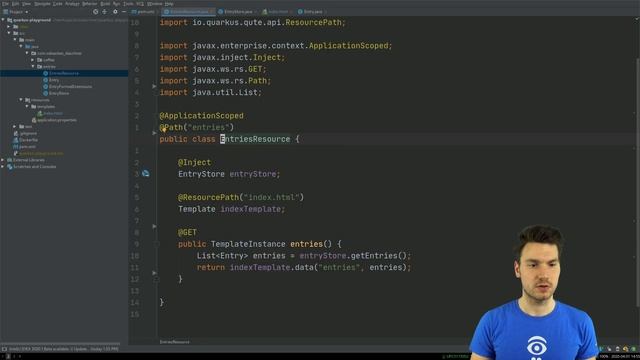Open the Edit menu
The height and width of the screenshot is (360, 640).
(16, 4)
